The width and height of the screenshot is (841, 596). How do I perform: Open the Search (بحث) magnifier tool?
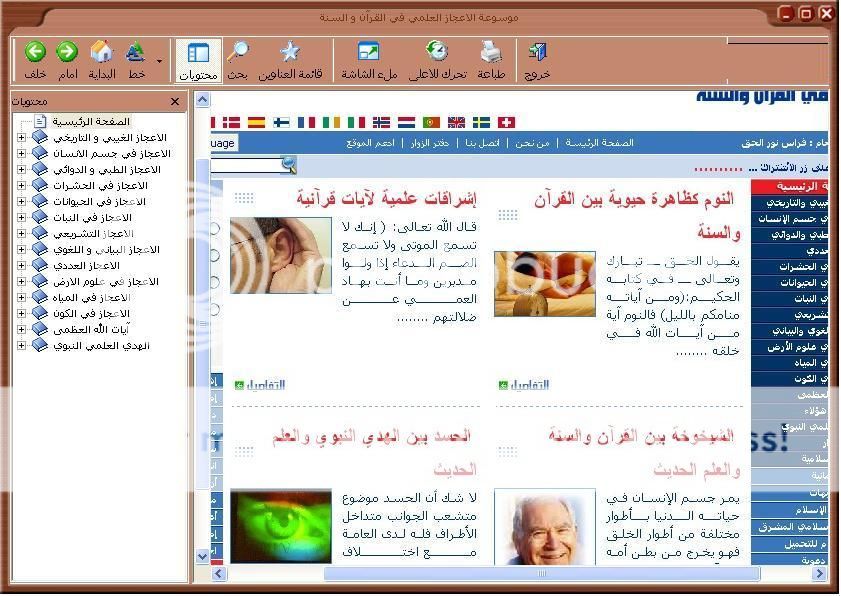(x=238, y=53)
